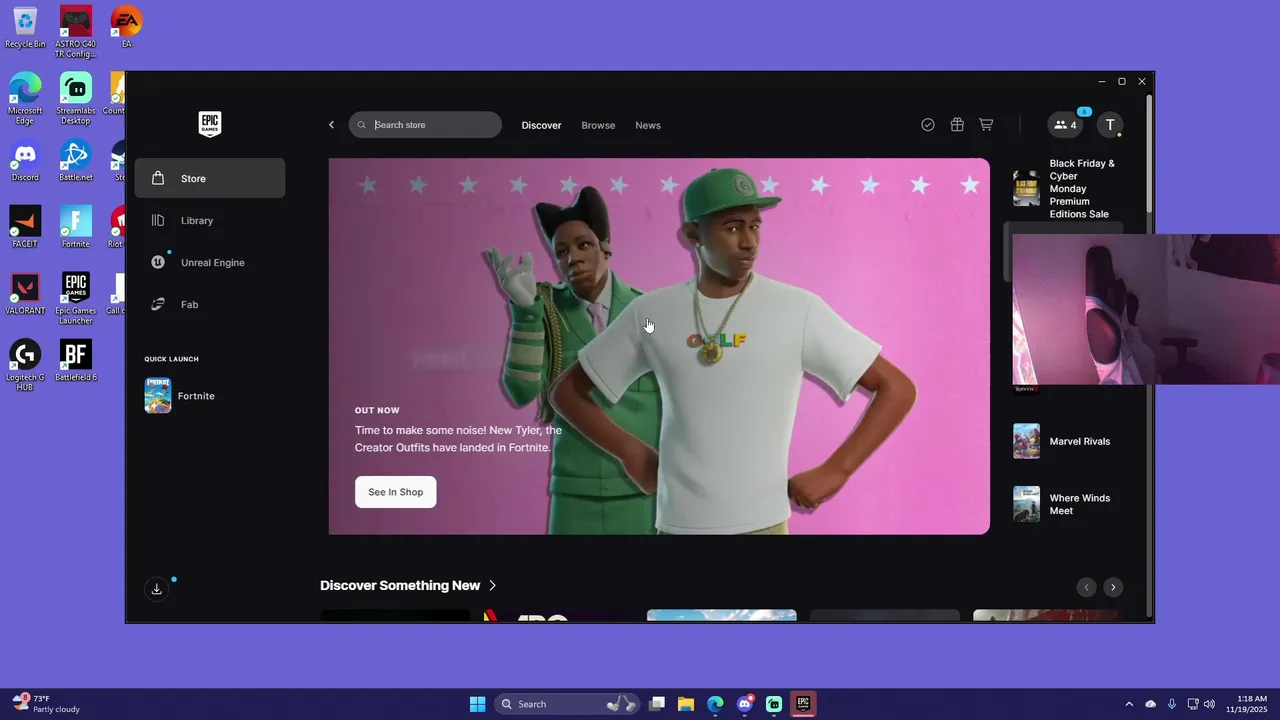Go back with the store back arrow
Screen dimensions: 1280x720
[332, 125]
